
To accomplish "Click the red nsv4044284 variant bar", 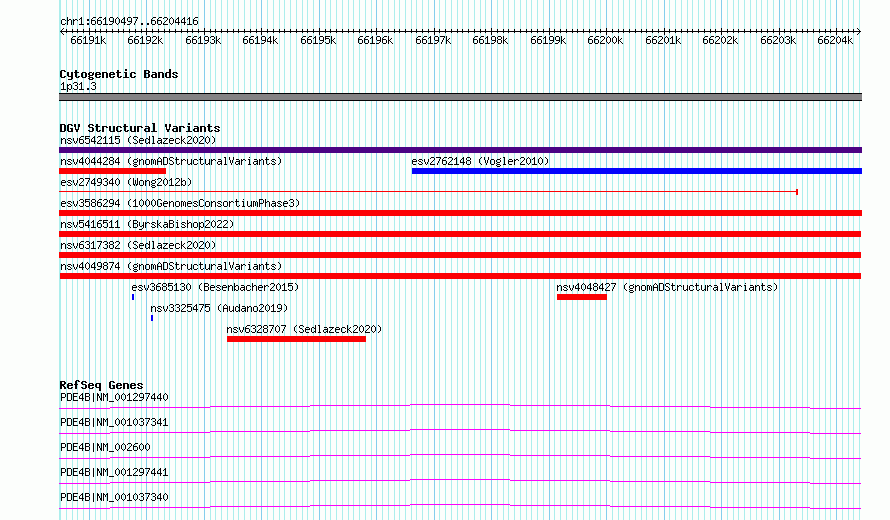I will pos(112,171).
